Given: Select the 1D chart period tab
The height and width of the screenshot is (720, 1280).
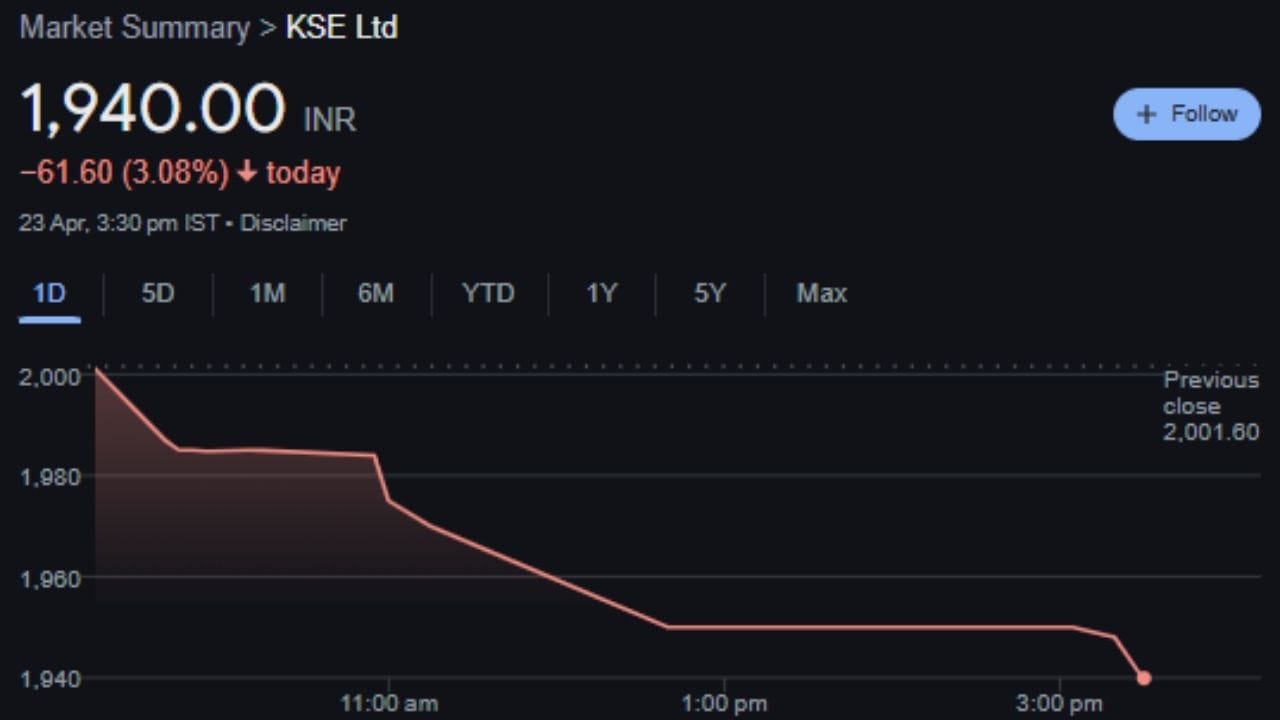Looking at the screenshot, I should tap(49, 293).
